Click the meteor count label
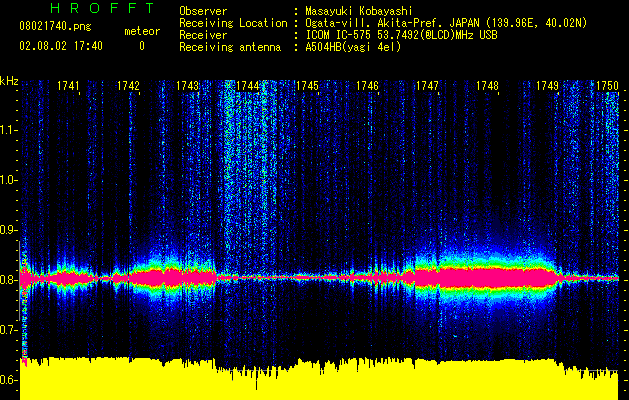 142,31
